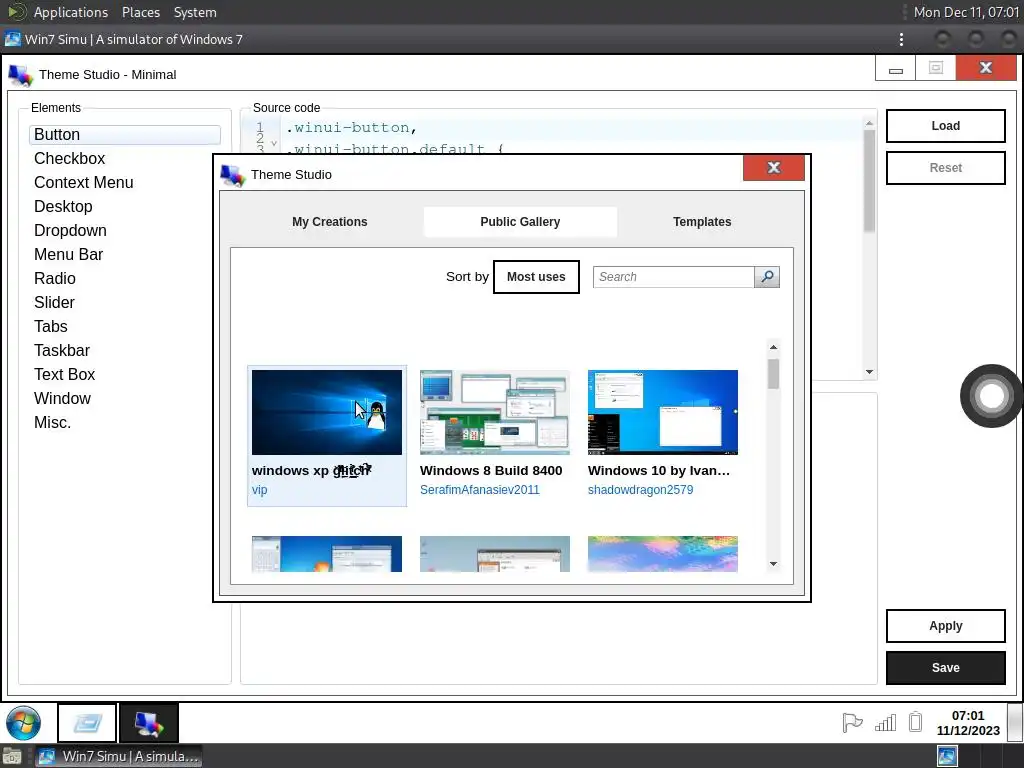This screenshot has width=1024, height=768.
Task: Select the Windows 10 by Ivan thumbnail
Action: click(x=663, y=413)
